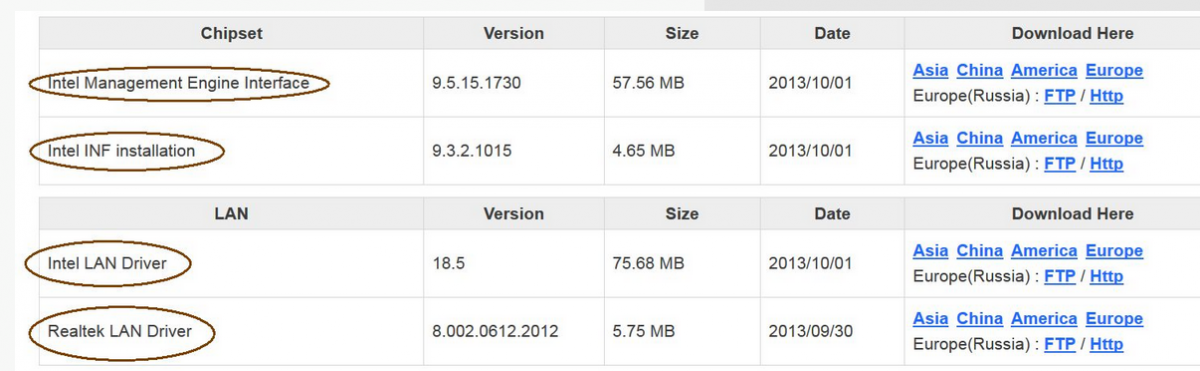The image size is (1200, 371).
Task: Select Europe mirror for Realtek LAN Driver
Action: (x=1114, y=319)
